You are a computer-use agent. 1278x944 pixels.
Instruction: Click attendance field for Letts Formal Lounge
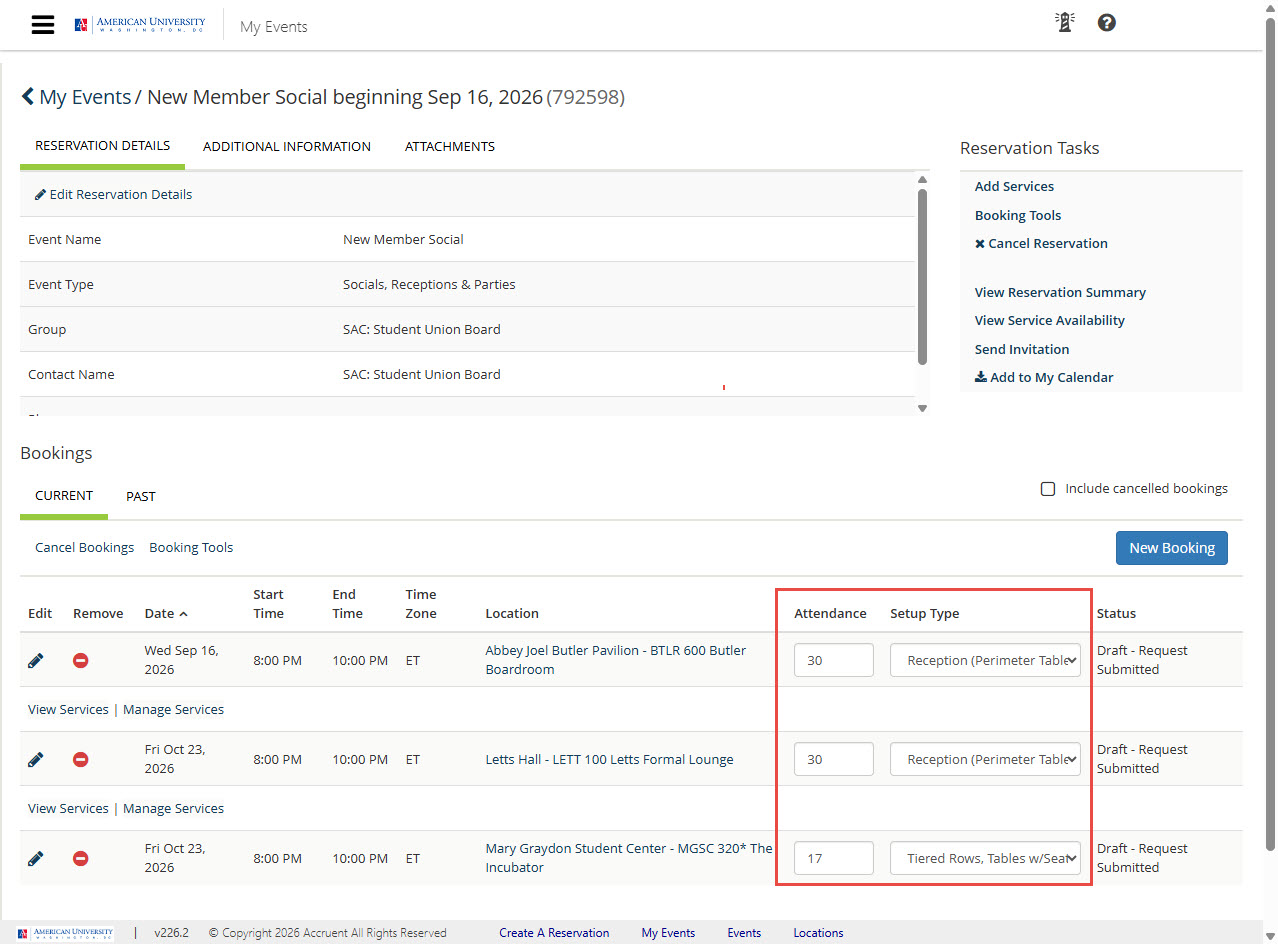[834, 759]
